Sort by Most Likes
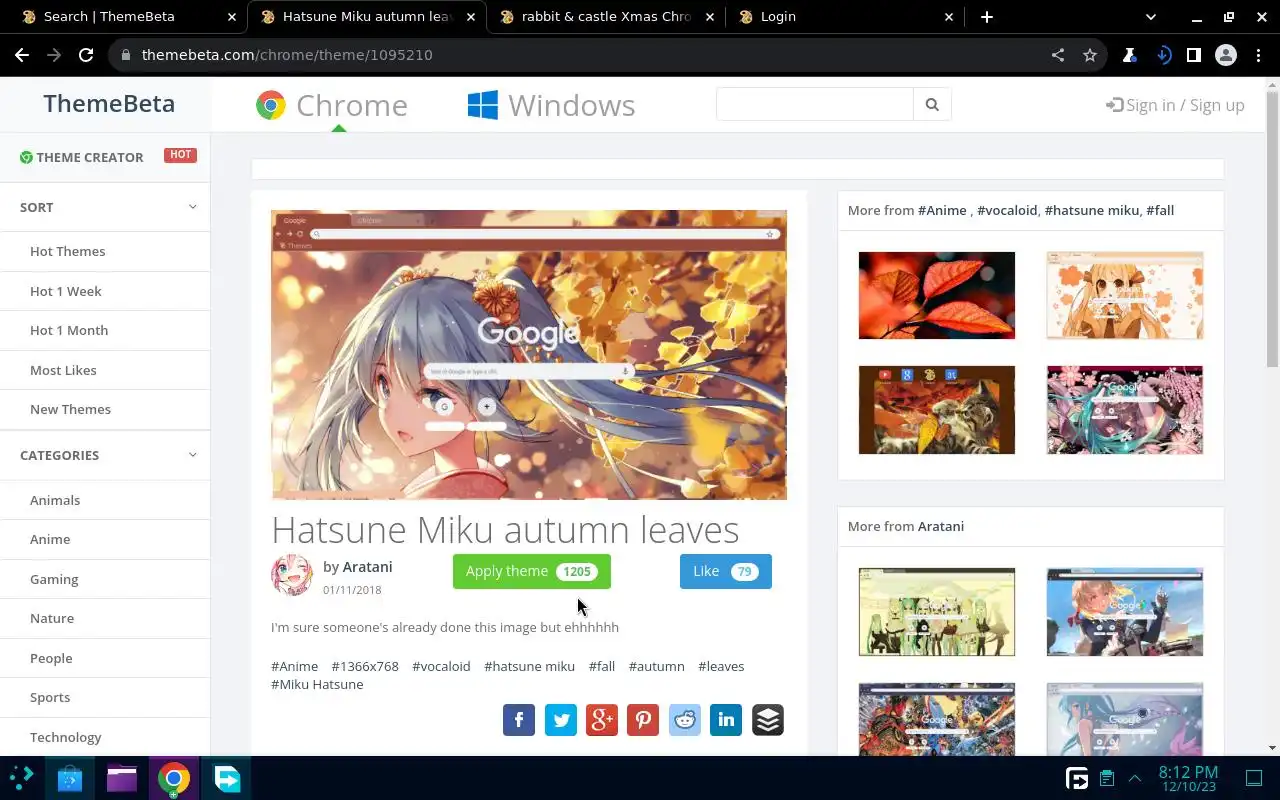 point(63,370)
